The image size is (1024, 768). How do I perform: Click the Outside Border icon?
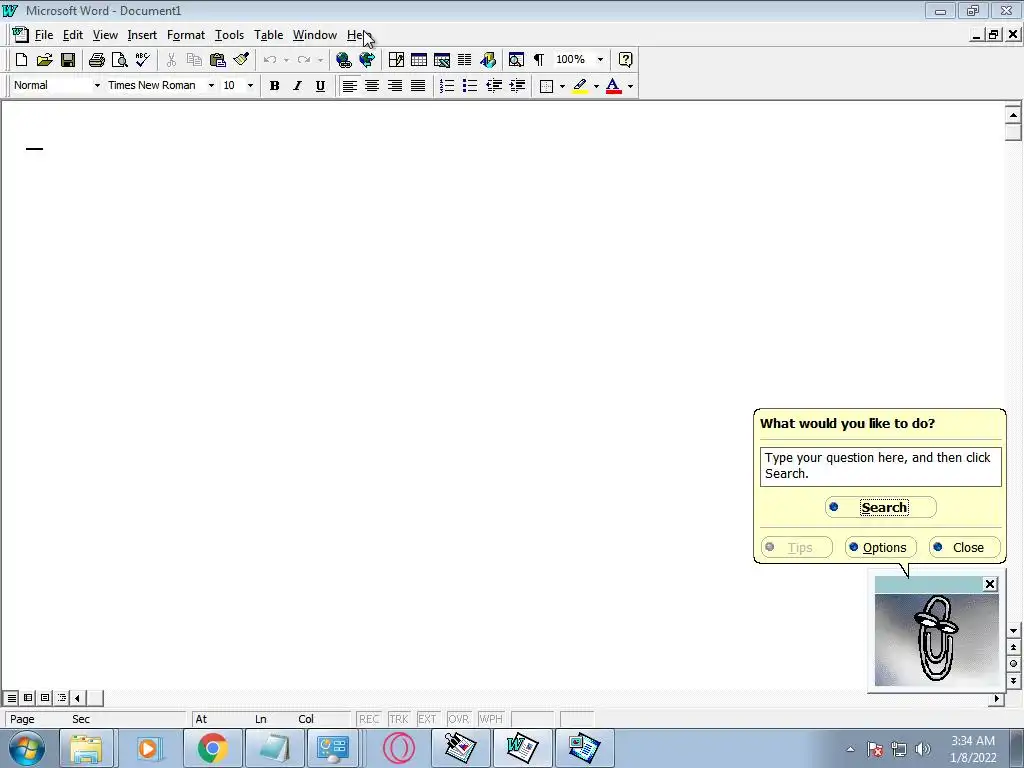point(547,86)
